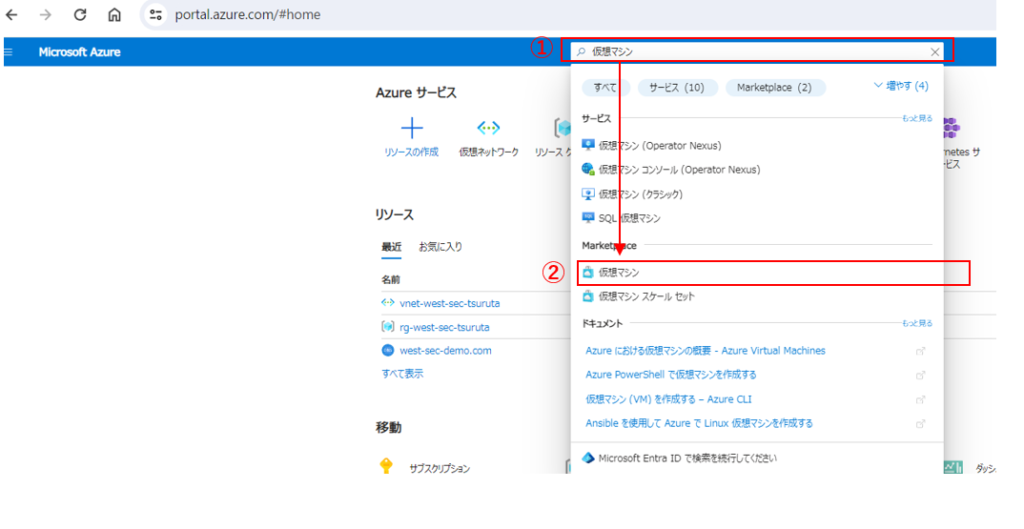Viewport: 1024px width, 529px height.
Task: Open Azure における仮想マシンの概要 document
Action: click(x=705, y=351)
